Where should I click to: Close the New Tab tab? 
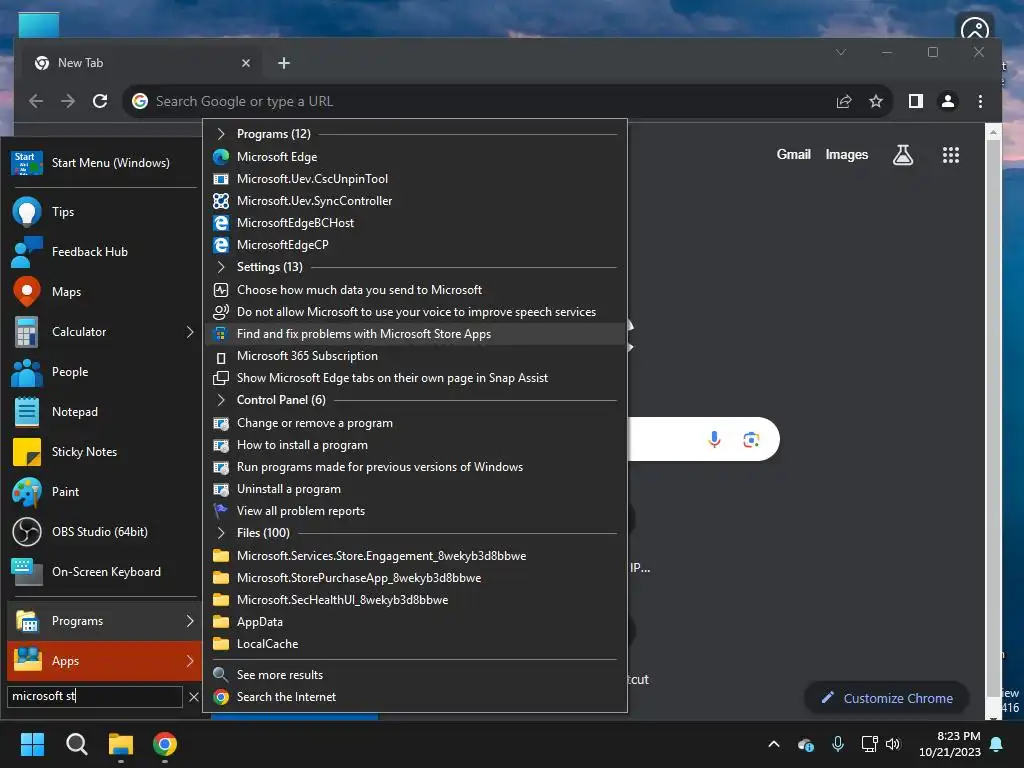pyautogui.click(x=246, y=63)
